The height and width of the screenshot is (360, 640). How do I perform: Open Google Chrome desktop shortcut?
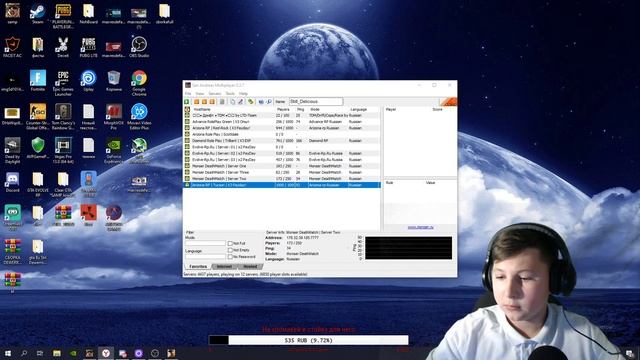pos(139,83)
